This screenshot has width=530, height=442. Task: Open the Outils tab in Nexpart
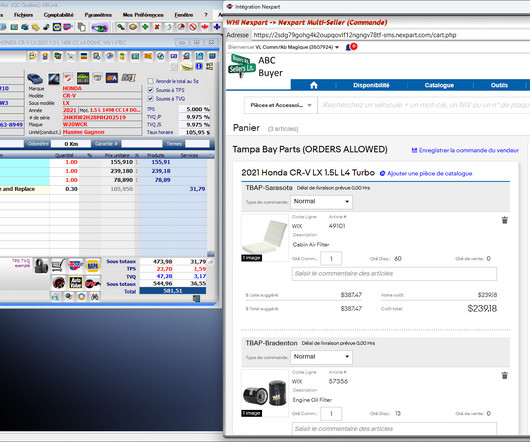pos(499,85)
